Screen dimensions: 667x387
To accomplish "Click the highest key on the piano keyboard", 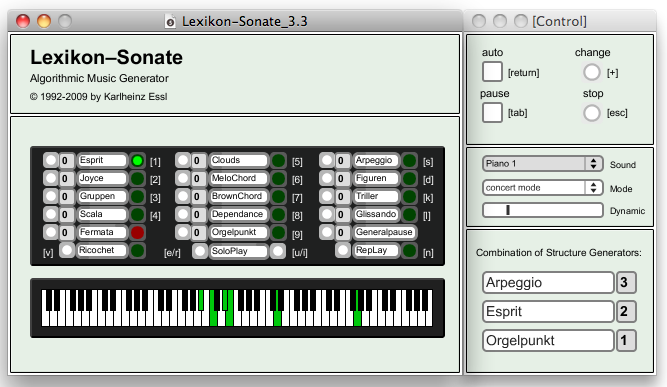I will (430, 319).
